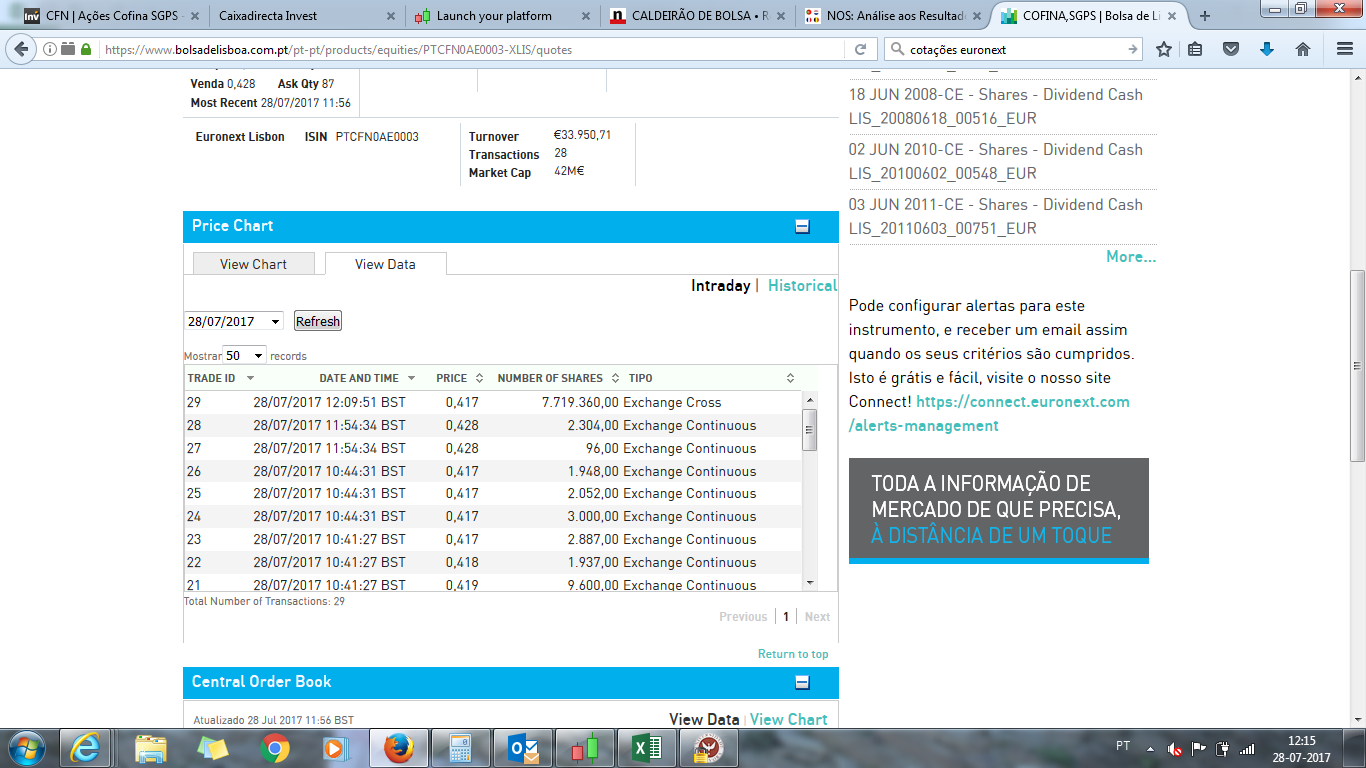Open the muted volume tray icon
This screenshot has width=1366, height=768.
[x=1176, y=748]
